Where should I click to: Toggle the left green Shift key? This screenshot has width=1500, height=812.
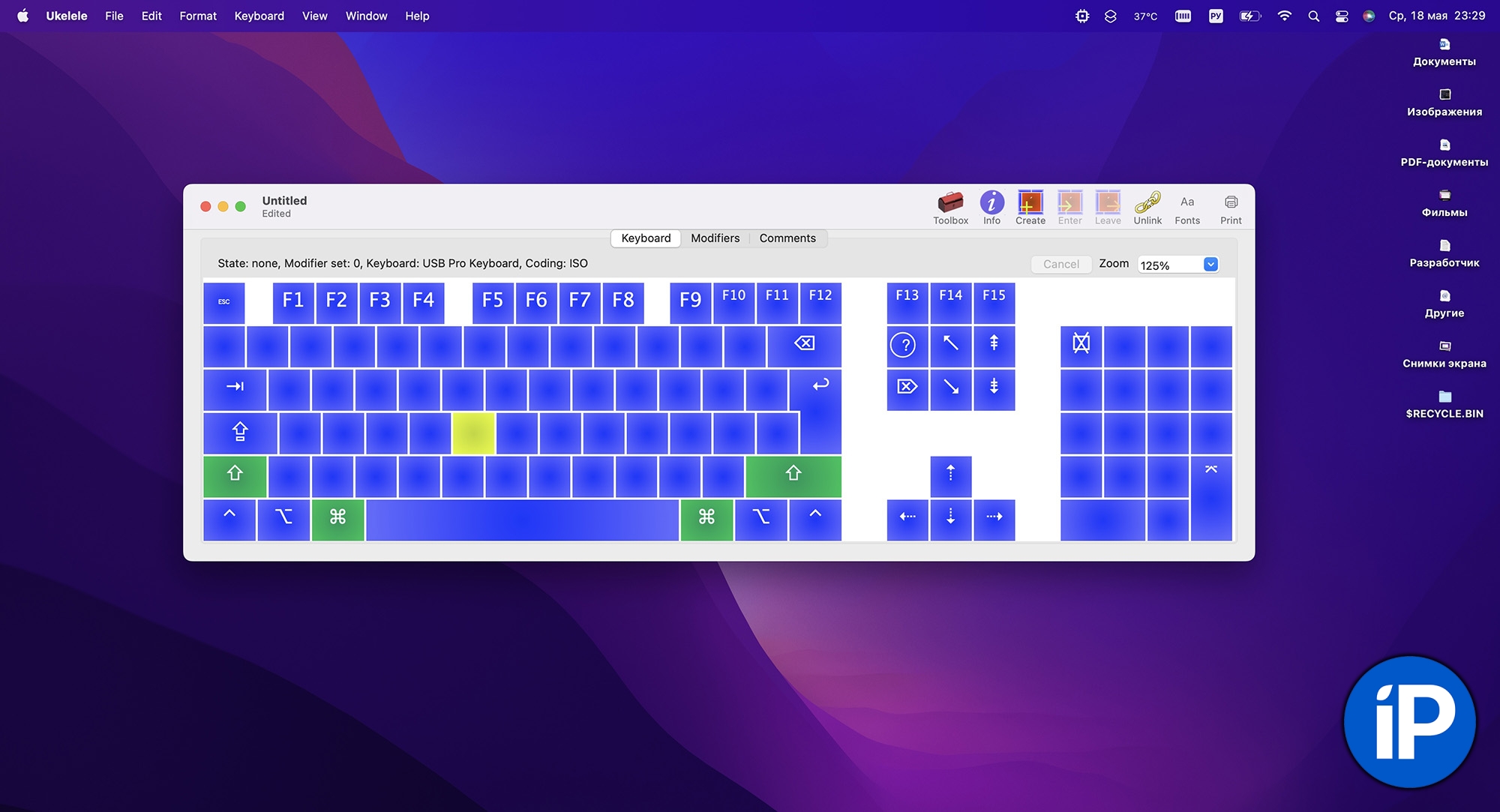point(235,475)
